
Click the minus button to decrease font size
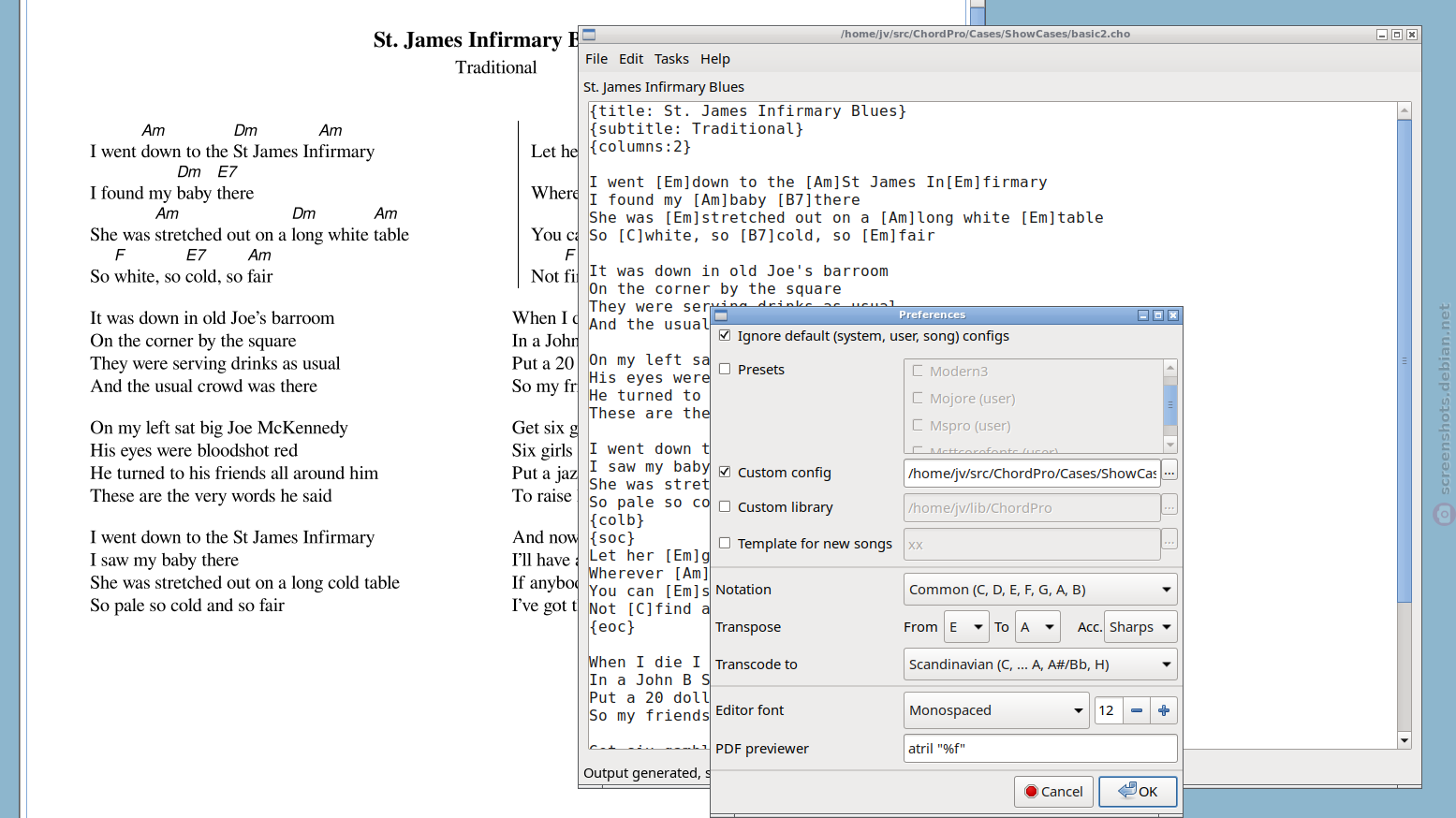1136,710
